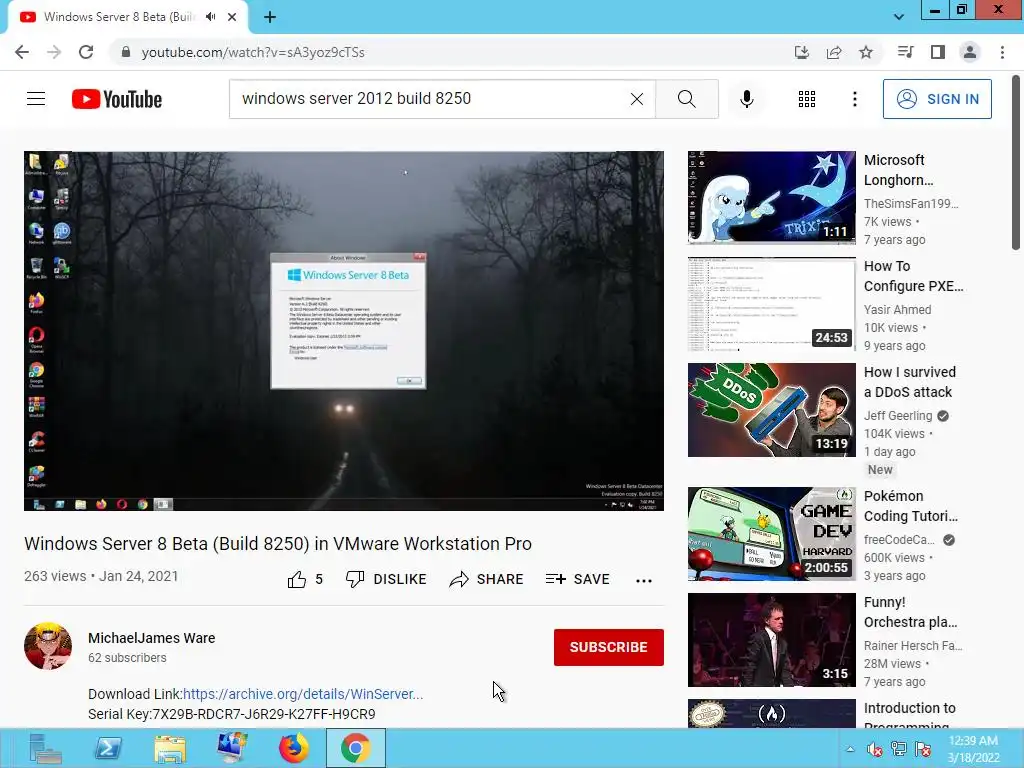Bookmark this page with the star icon

click(866, 52)
